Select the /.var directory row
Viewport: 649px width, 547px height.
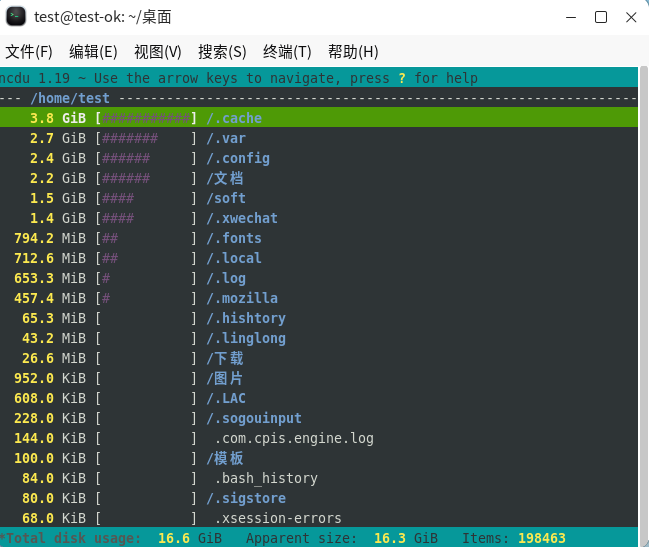(x=319, y=138)
